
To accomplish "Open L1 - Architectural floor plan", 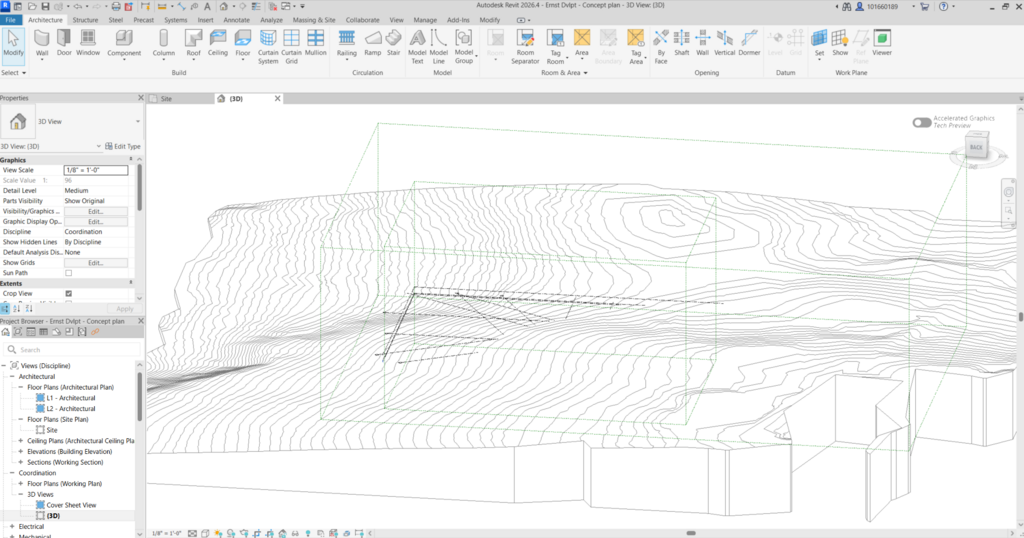I will pyautogui.click(x=71, y=398).
